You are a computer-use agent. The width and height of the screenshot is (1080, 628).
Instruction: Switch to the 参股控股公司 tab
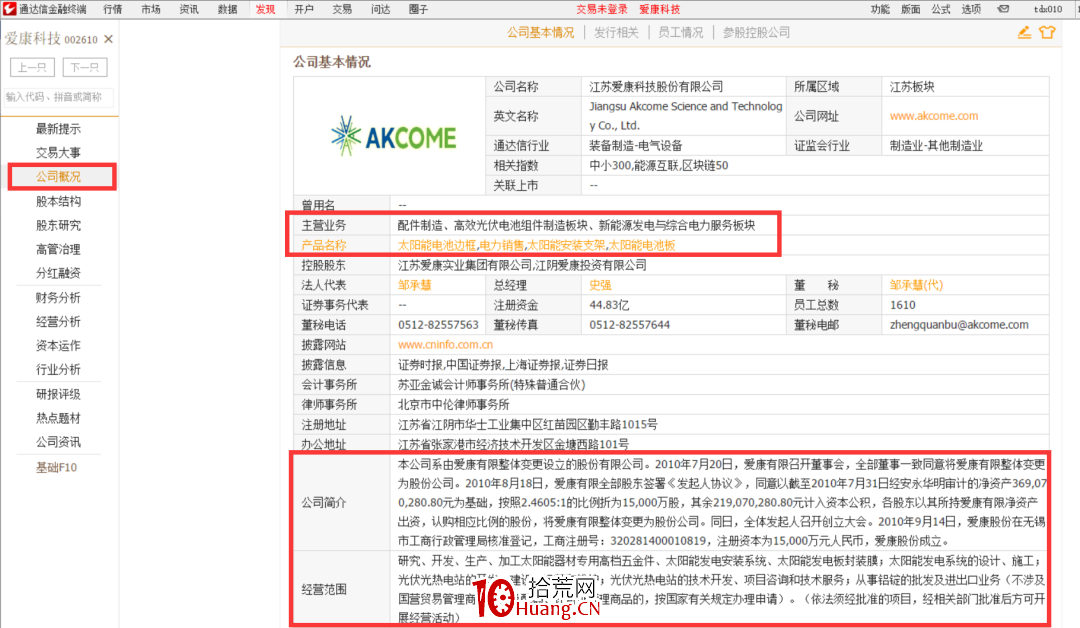pyautogui.click(x=756, y=32)
